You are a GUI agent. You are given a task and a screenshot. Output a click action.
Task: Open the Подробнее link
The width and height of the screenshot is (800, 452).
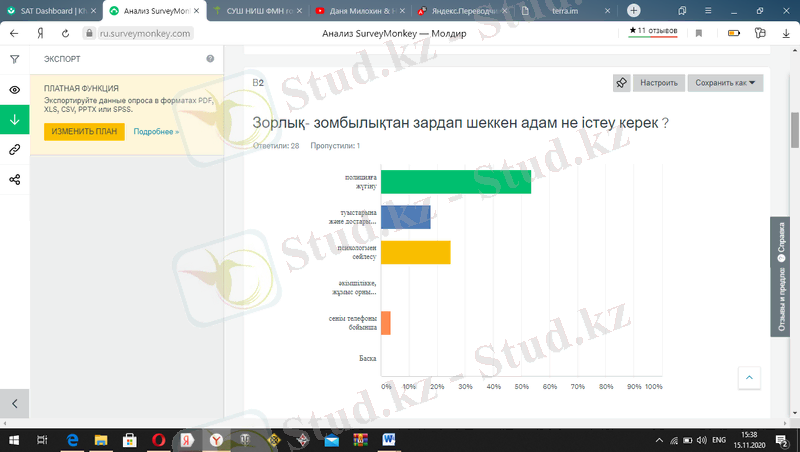coord(156,132)
